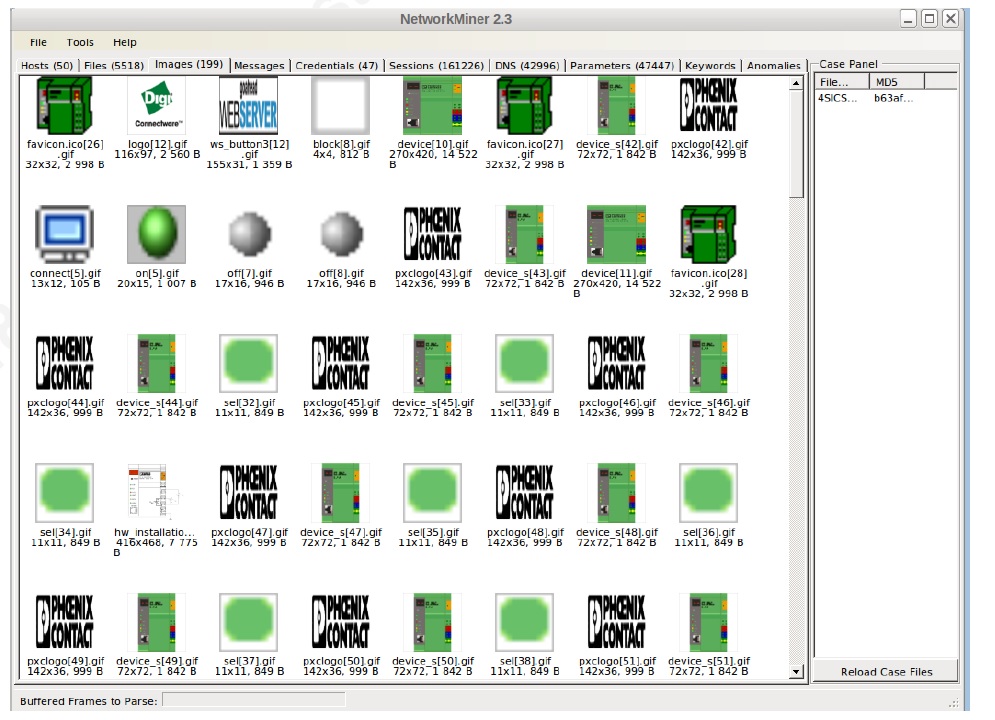Select the device_s[45].gif image

[x=433, y=363]
